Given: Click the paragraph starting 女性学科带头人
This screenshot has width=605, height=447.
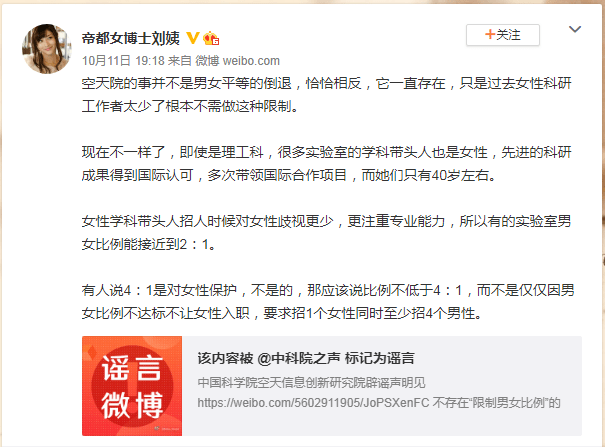Looking at the screenshot, I should [x=326, y=233].
